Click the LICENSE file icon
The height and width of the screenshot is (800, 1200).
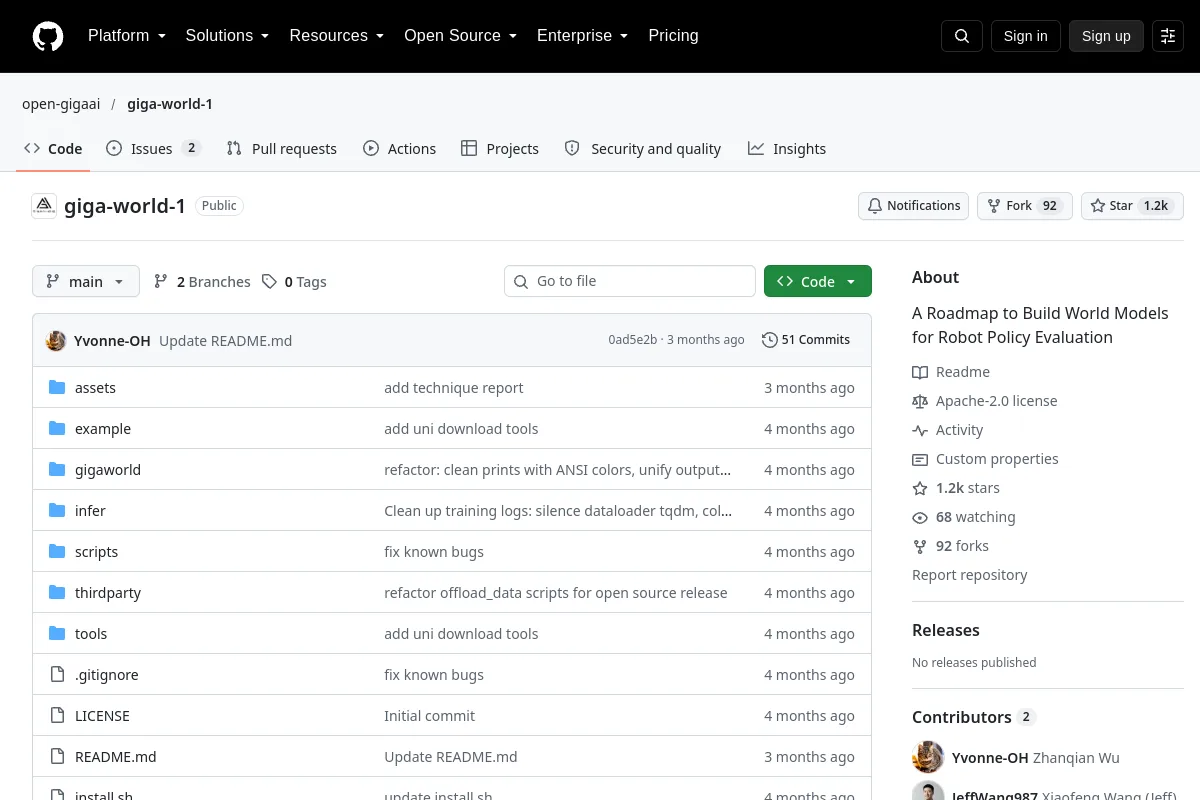click(57, 716)
